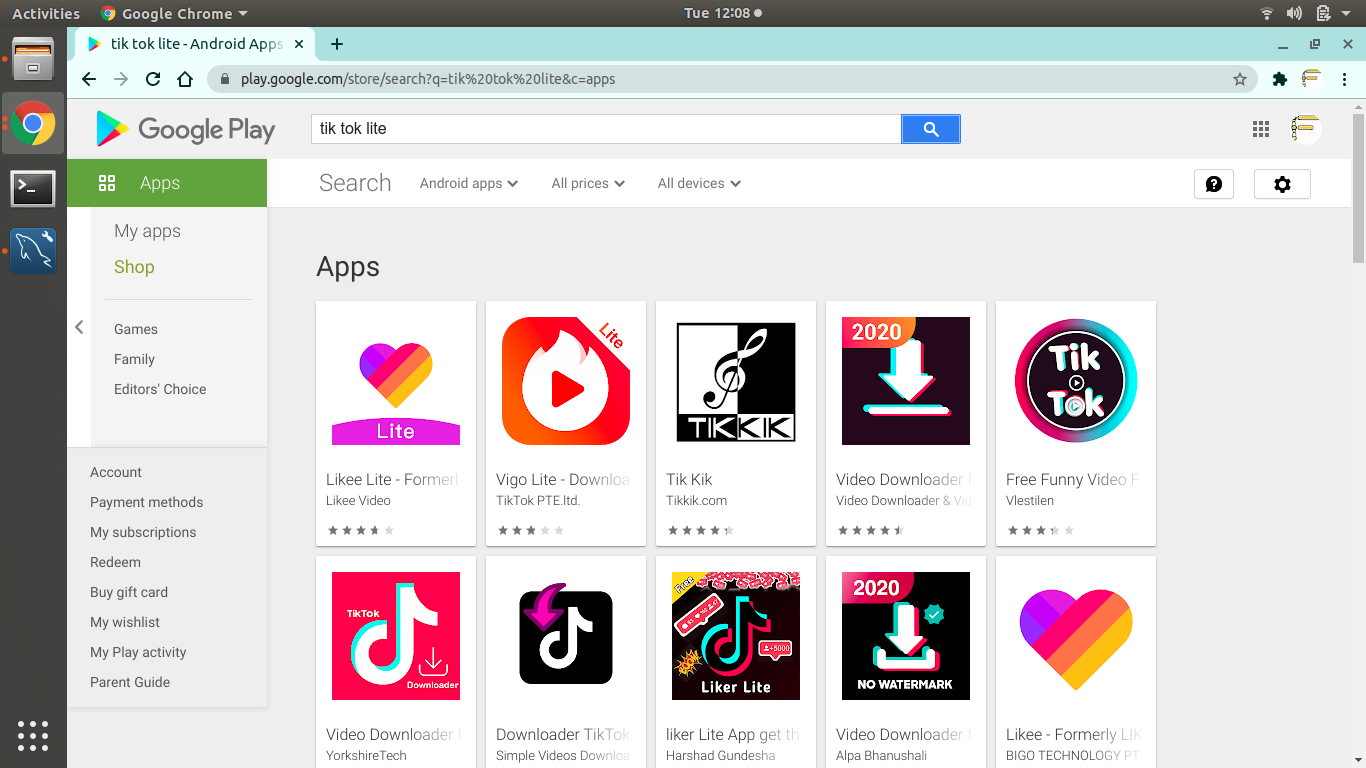The height and width of the screenshot is (768, 1366).
Task: Open My subscriptions
Action: tap(143, 532)
